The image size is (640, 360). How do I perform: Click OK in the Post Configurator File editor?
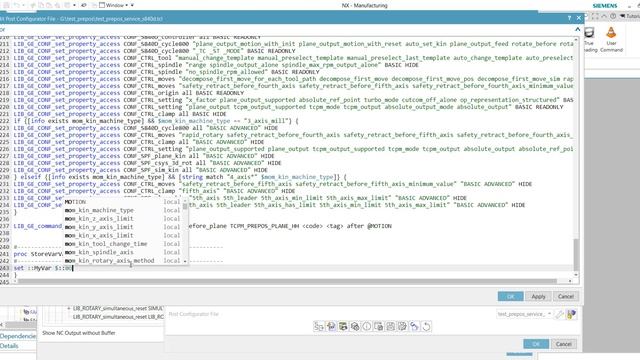pyautogui.click(x=510, y=296)
